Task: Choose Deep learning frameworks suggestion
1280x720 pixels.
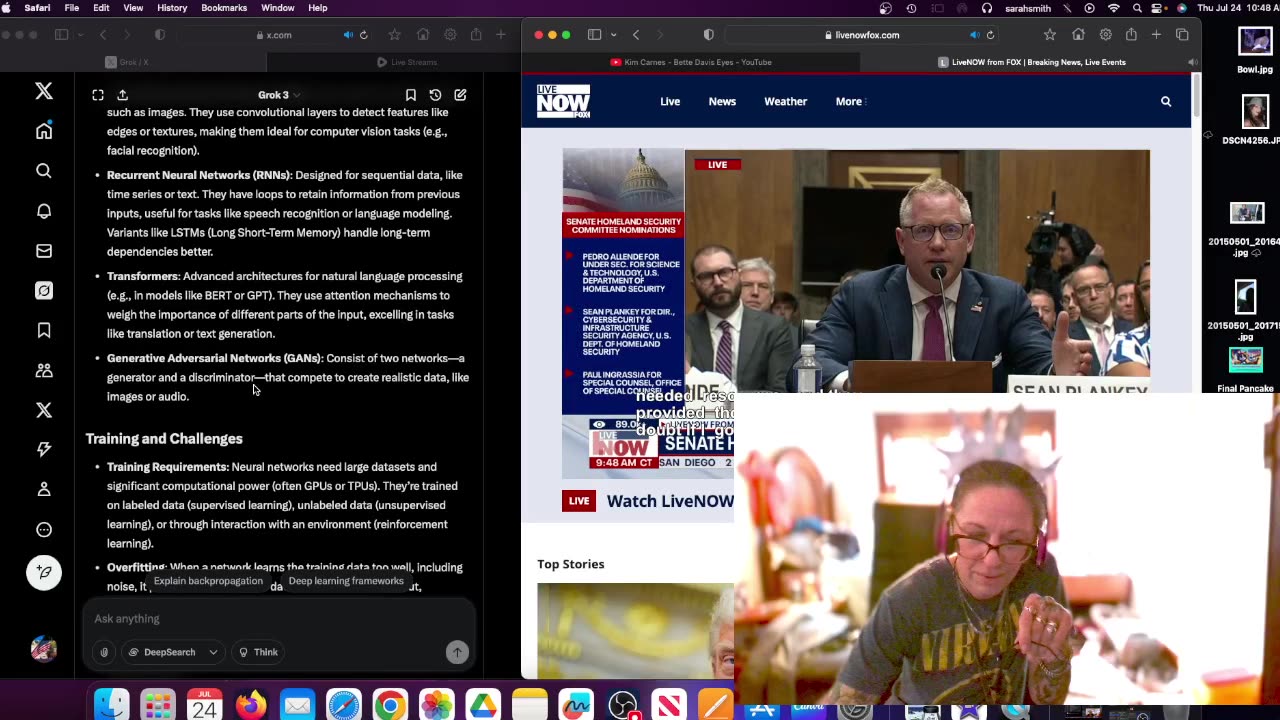Action: tap(346, 581)
